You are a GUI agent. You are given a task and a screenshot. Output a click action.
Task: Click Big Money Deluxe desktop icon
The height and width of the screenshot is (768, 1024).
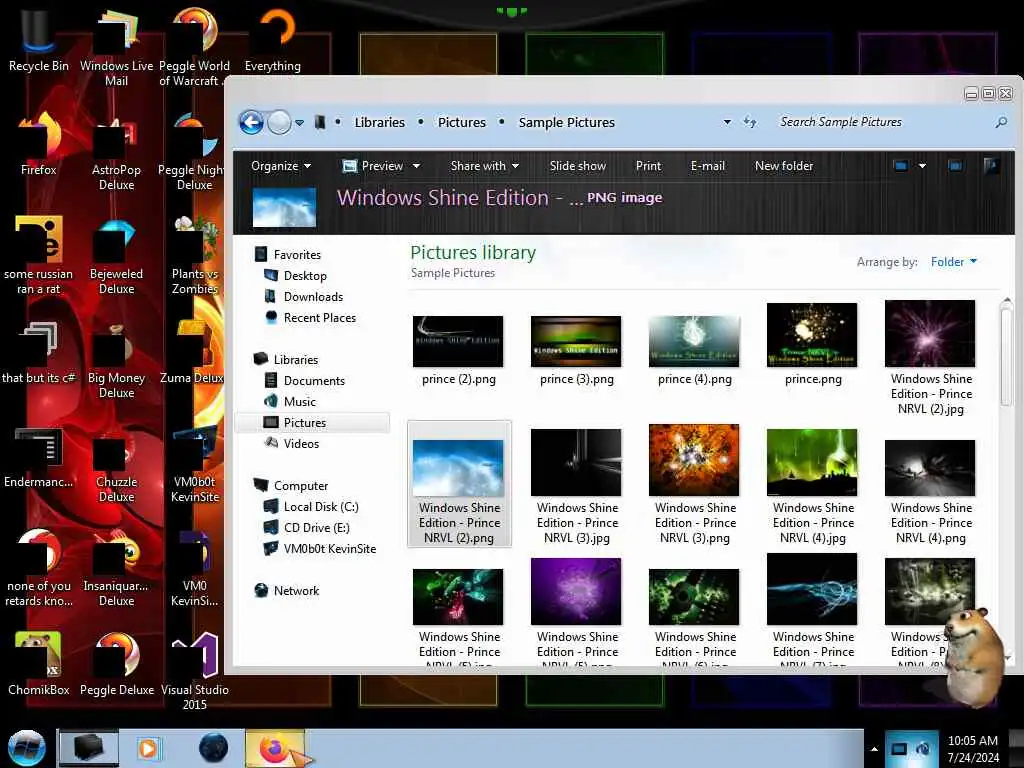[116, 360]
